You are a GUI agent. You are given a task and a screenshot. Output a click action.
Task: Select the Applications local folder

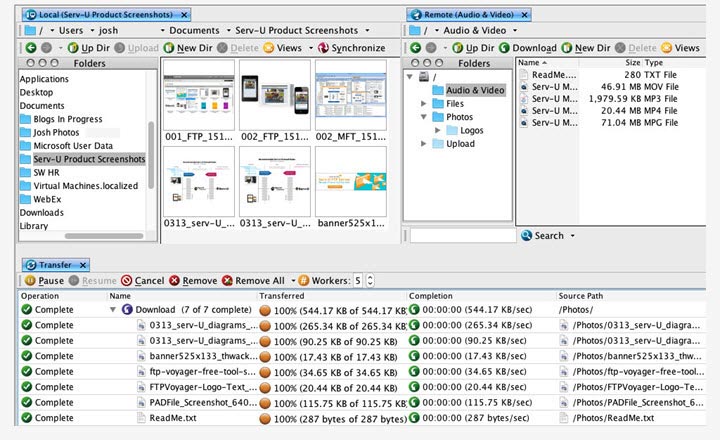pos(44,79)
